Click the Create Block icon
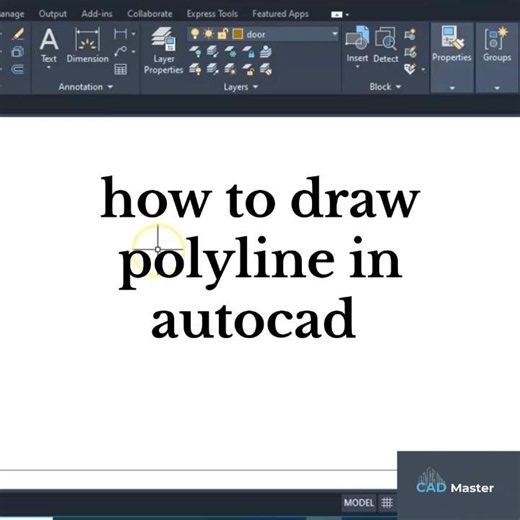Image resolution: width=520 pixels, height=520 pixels. 410,34
